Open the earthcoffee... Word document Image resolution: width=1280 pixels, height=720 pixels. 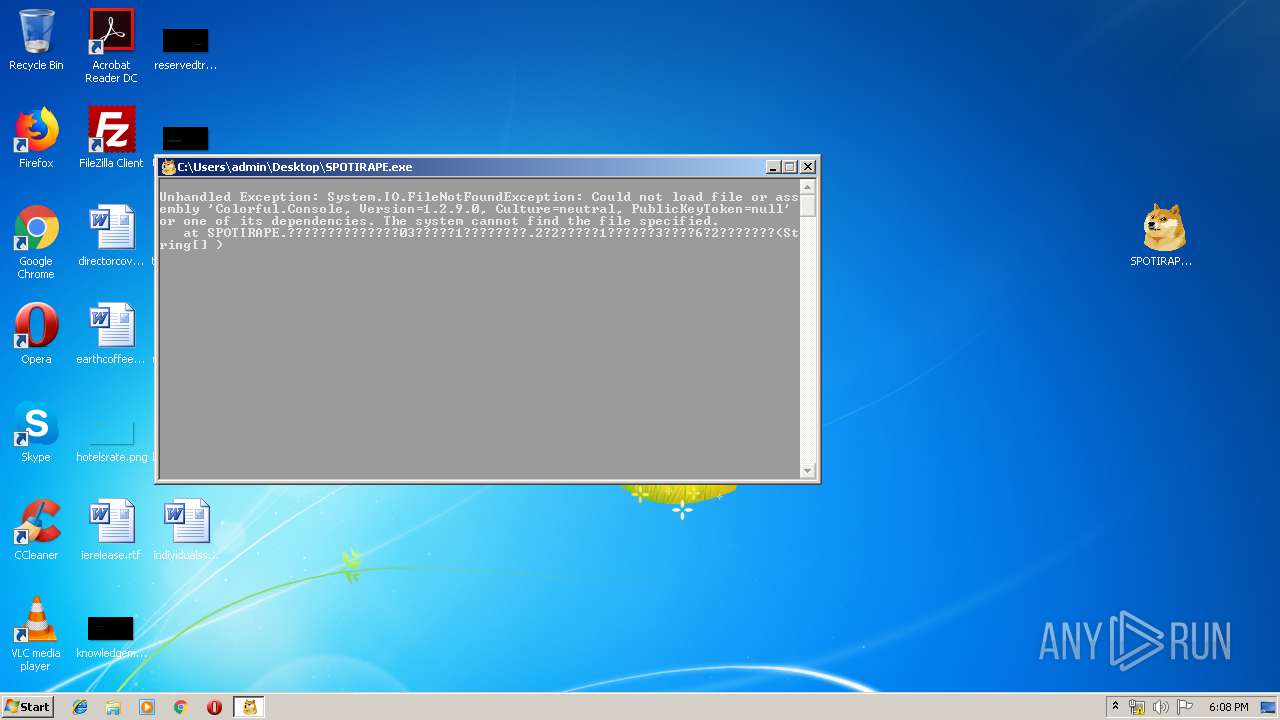111,334
